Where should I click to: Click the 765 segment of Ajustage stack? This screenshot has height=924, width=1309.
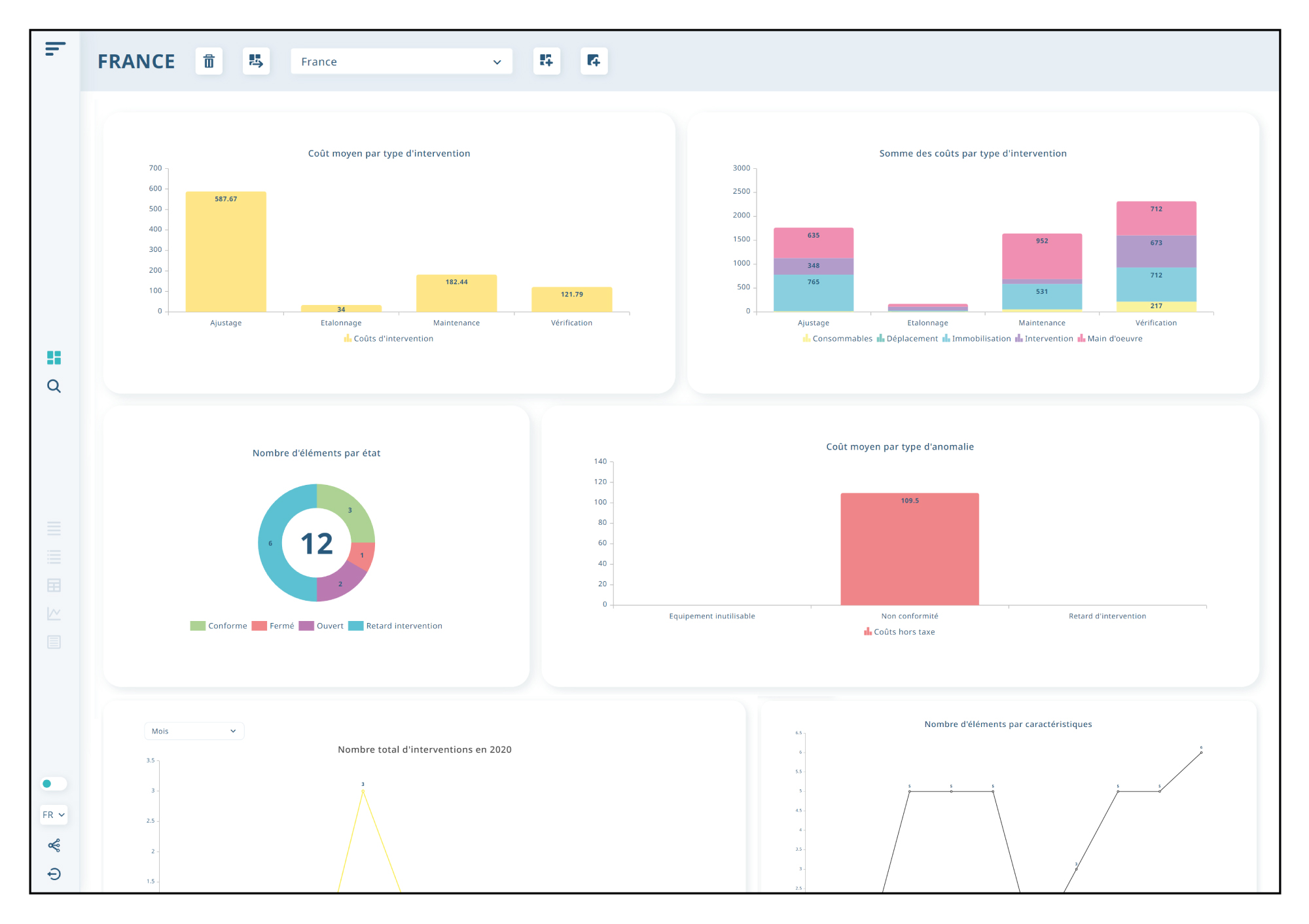814,293
